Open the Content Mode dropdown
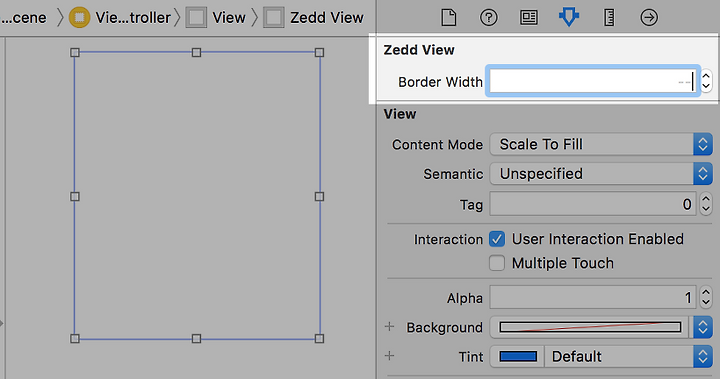Viewport: 720px width, 379px height. click(601, 144)
